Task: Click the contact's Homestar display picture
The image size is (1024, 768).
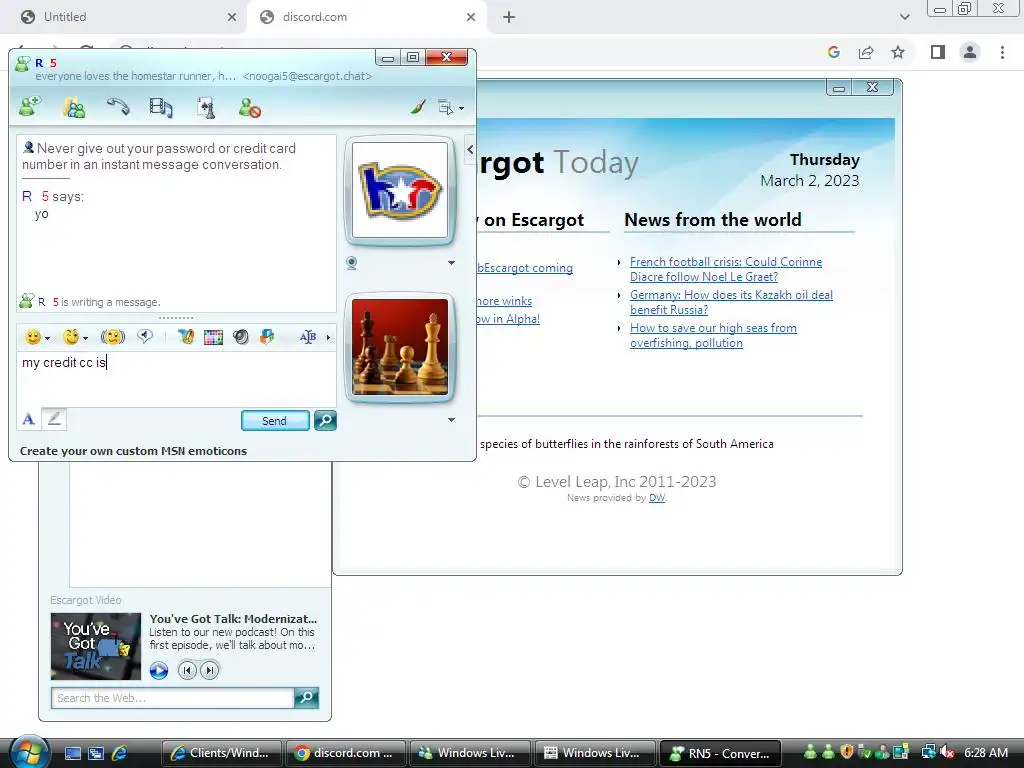Action: click(400, 191)
